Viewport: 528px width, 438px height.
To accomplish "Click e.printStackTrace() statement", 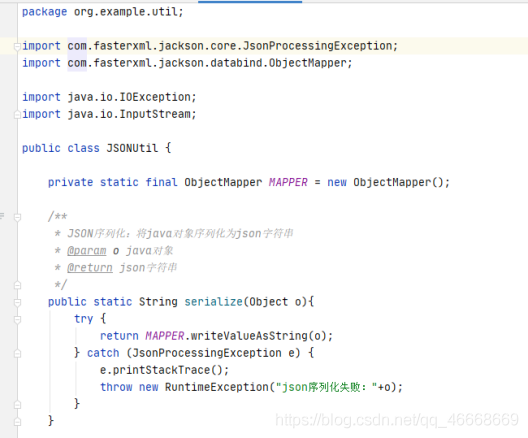I will (164, 370).
